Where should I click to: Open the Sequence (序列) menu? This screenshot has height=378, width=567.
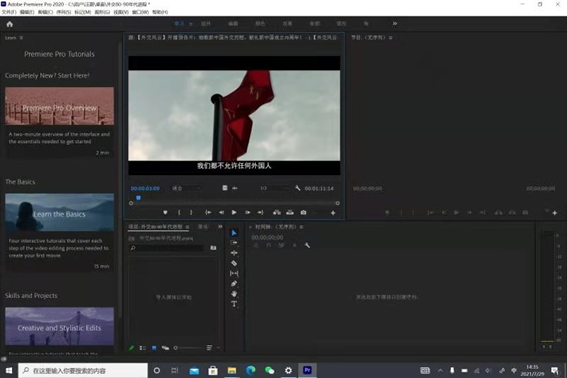[64, 12]
